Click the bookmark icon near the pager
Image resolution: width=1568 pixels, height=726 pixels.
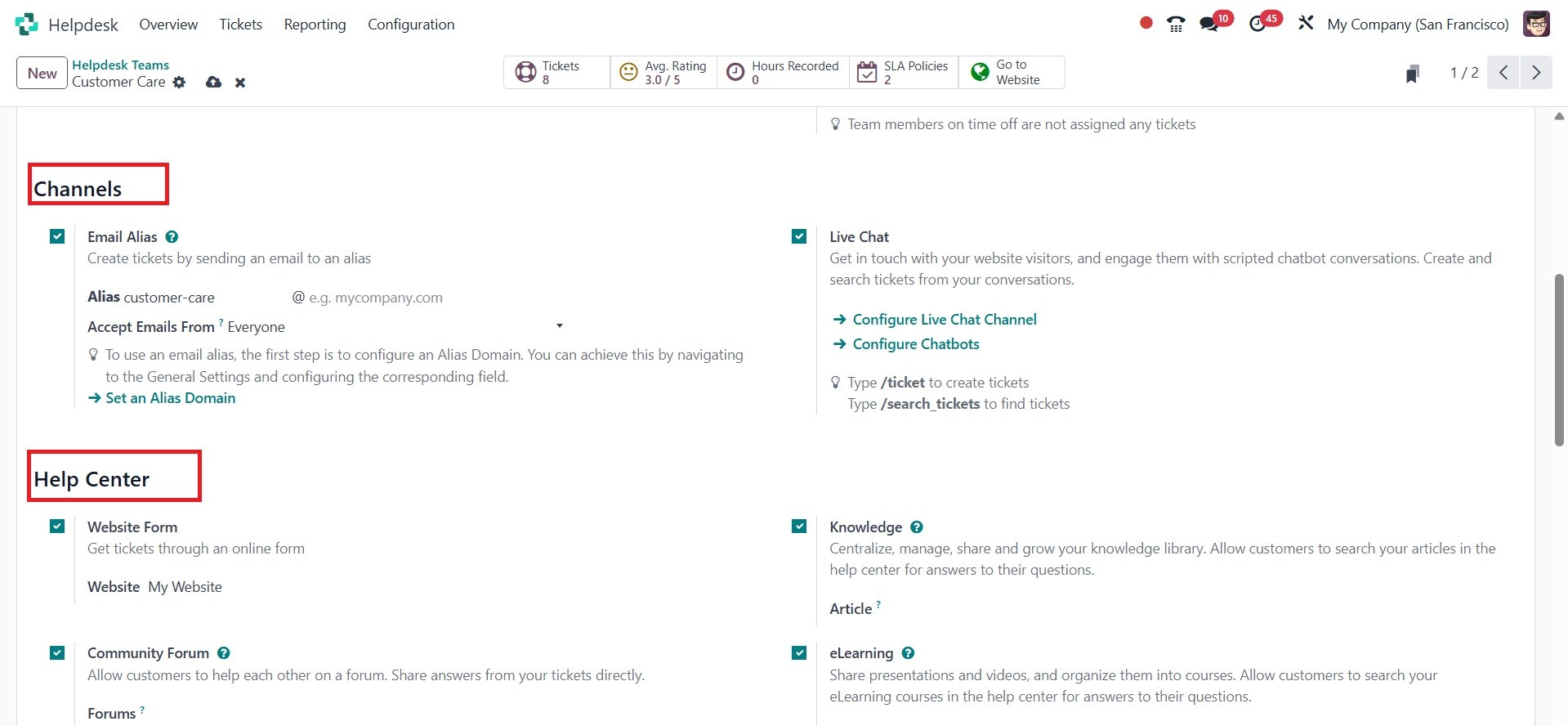tap(1412, 74)
